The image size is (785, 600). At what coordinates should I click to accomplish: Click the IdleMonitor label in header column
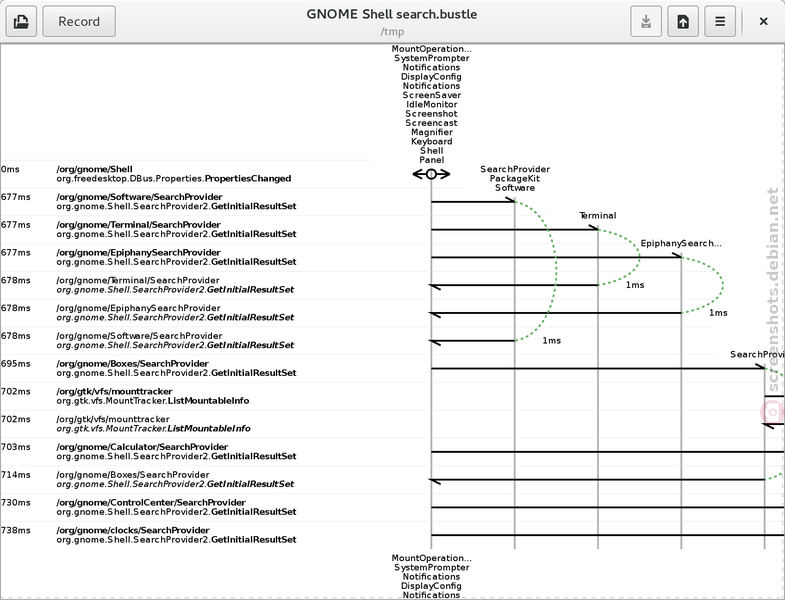pos(432,105)
